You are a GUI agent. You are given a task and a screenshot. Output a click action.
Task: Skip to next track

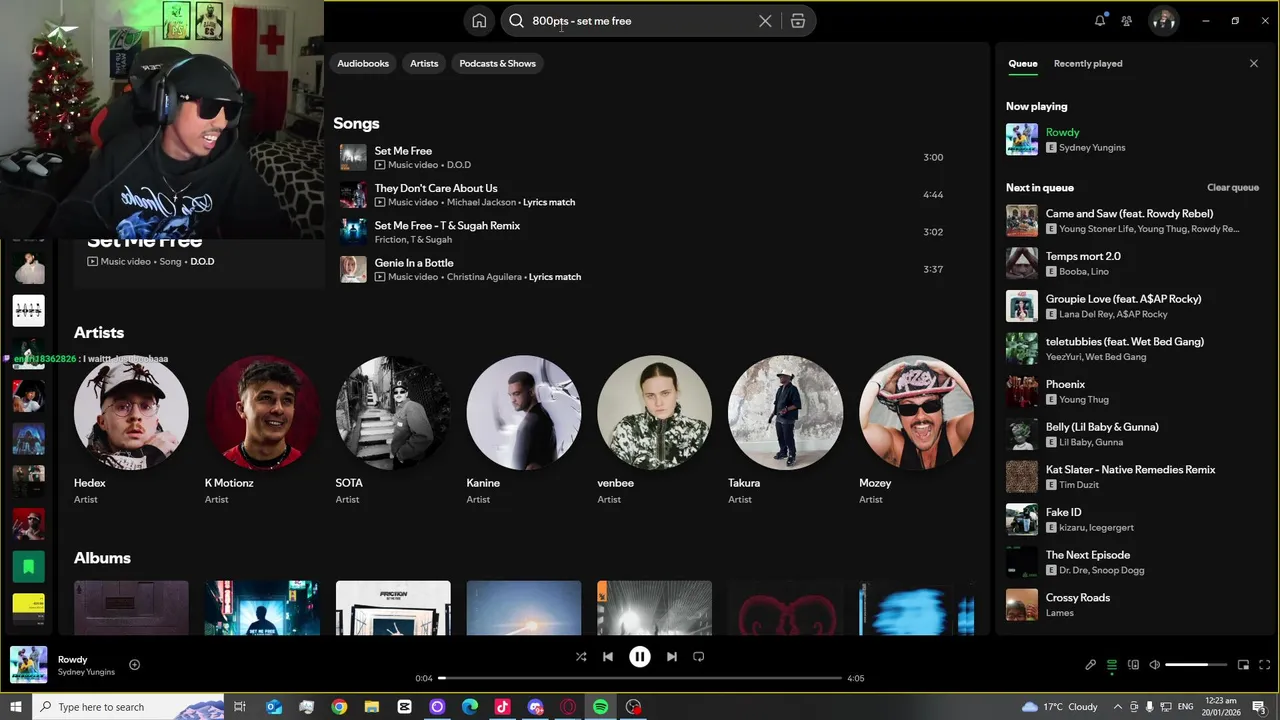click(672, 657)
